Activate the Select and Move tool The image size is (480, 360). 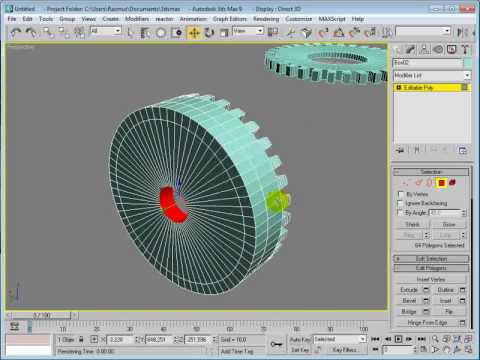click(194, 32)
